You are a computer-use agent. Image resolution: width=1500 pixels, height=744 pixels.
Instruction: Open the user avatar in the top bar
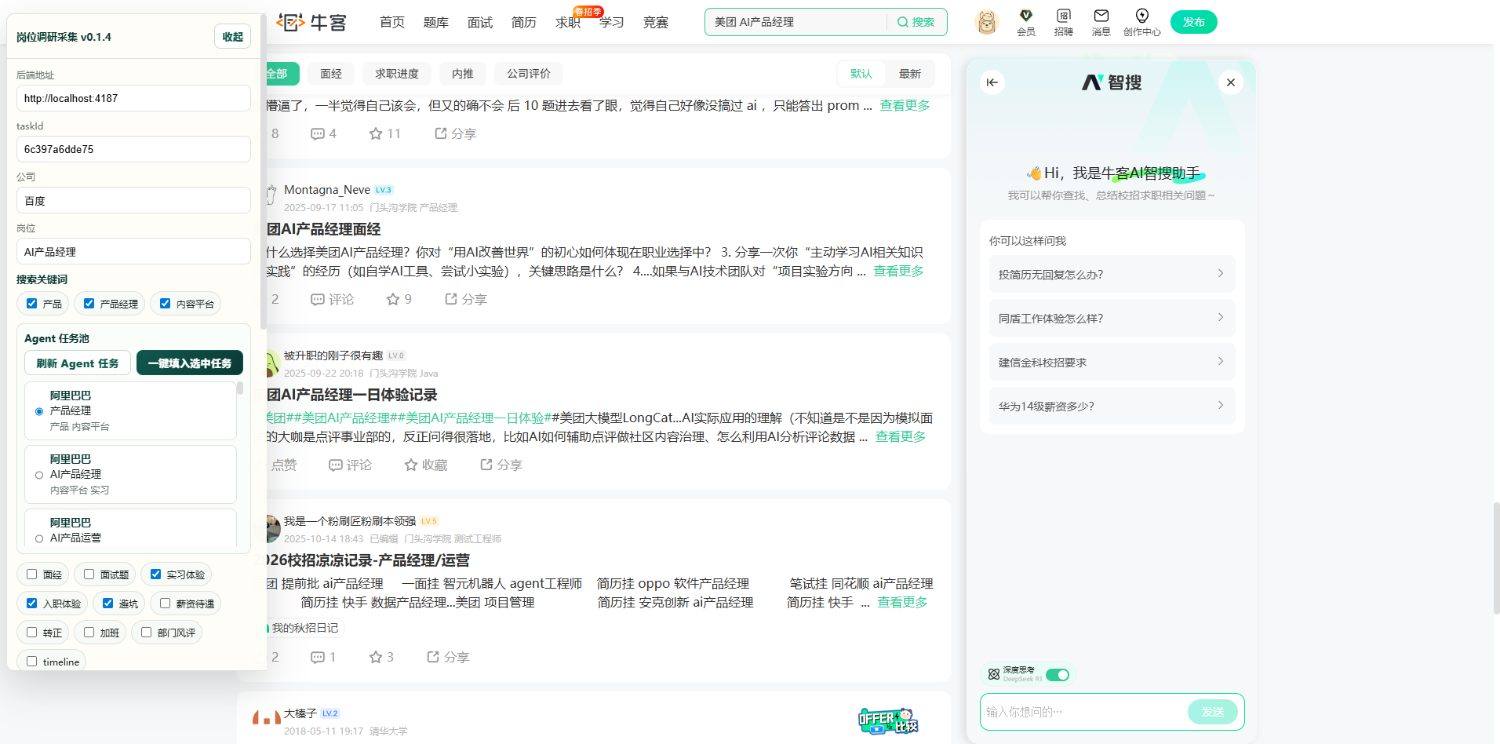point(987,22)
